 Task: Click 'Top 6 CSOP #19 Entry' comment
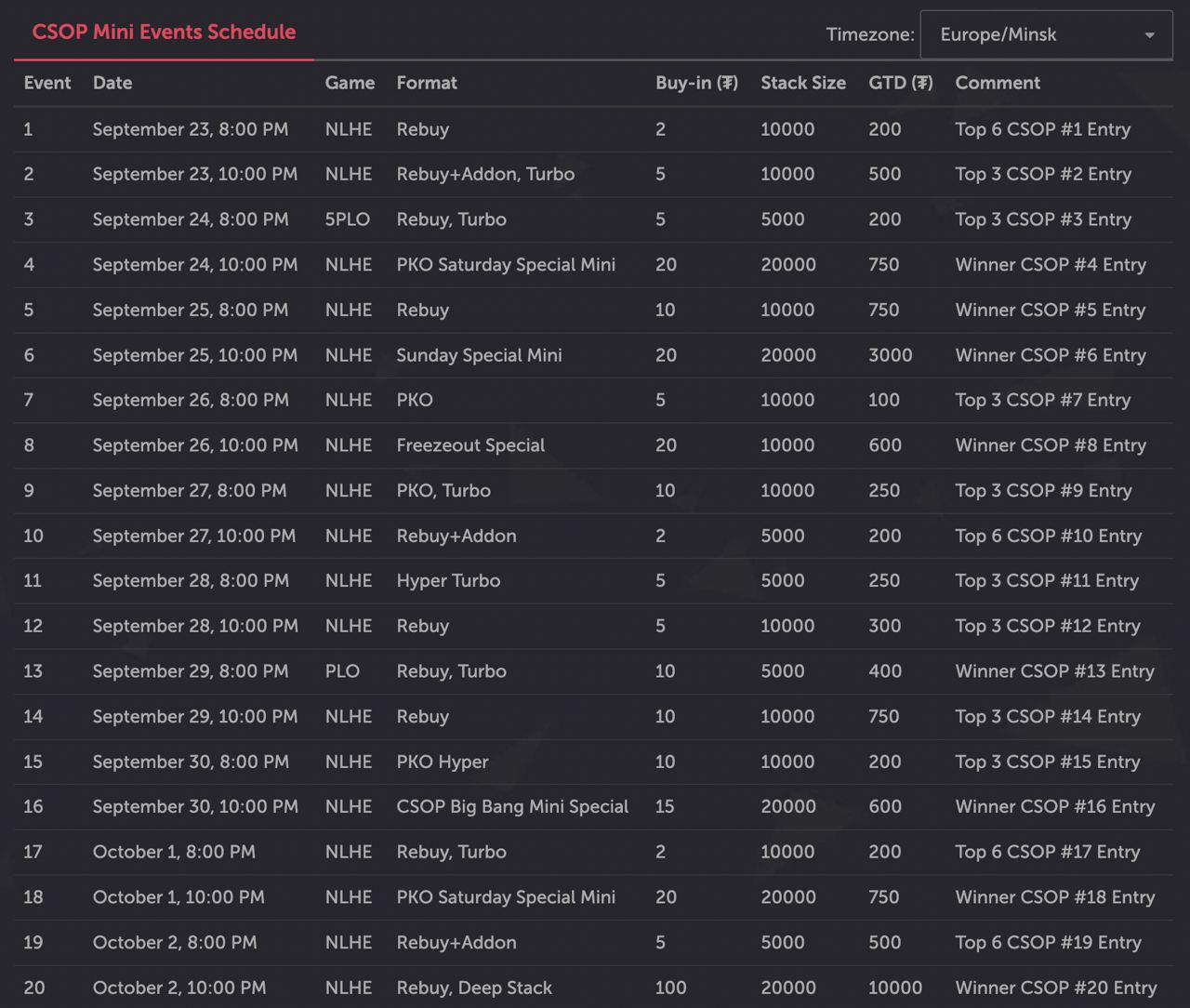point(1048,942)
